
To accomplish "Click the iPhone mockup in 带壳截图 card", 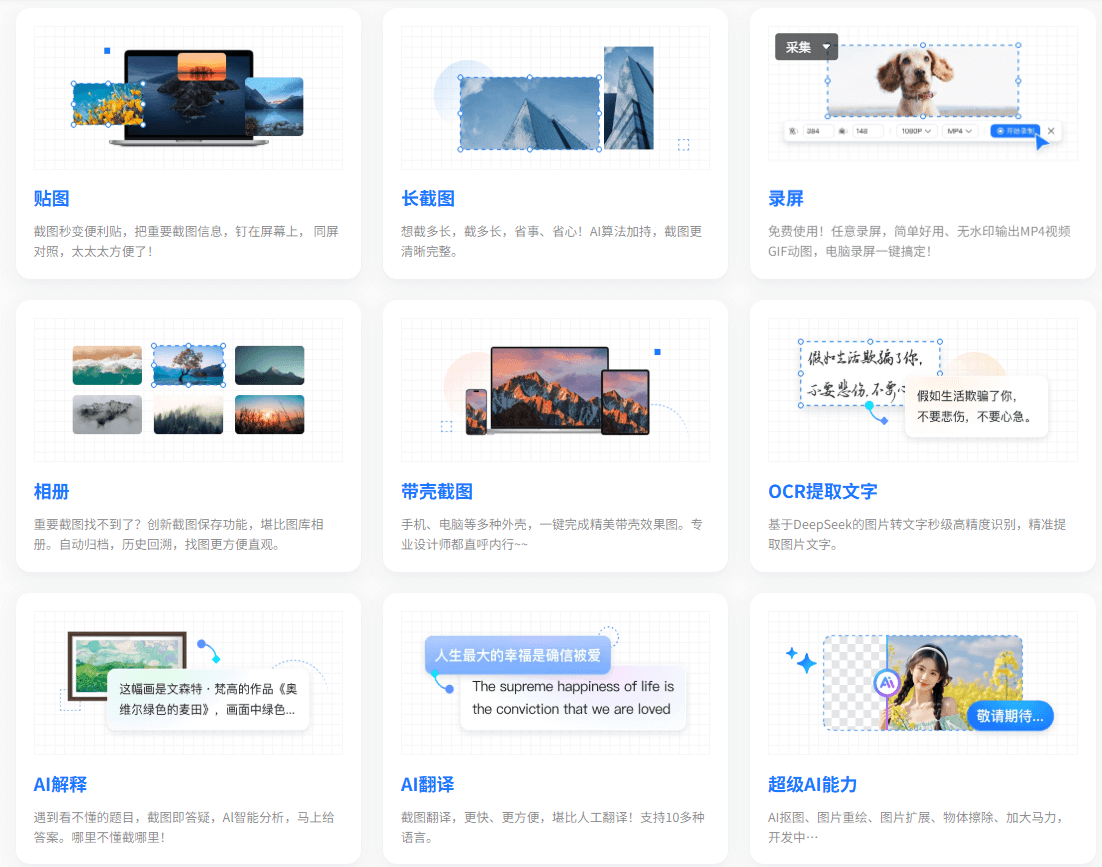I will pos(476,411).
